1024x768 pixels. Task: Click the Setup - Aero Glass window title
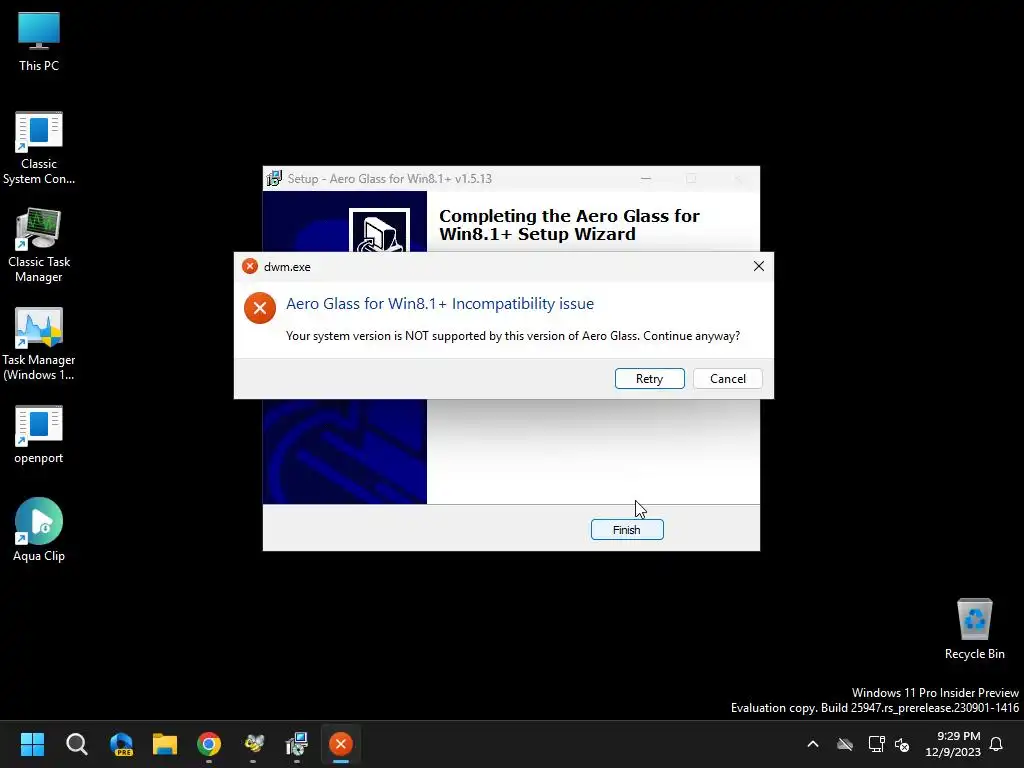click(x=390, y=178)
